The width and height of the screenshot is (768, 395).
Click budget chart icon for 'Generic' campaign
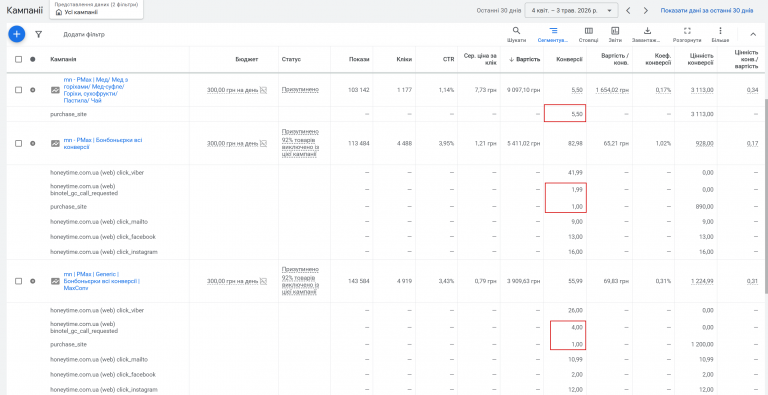(263, 281)
